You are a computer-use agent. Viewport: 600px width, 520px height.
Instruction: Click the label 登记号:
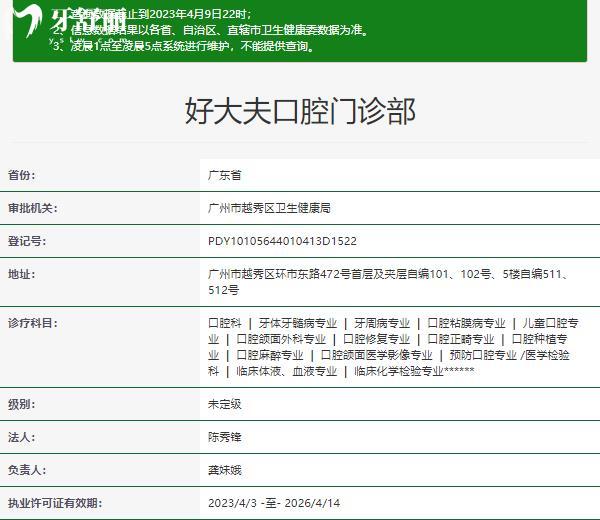pos(27,241)
